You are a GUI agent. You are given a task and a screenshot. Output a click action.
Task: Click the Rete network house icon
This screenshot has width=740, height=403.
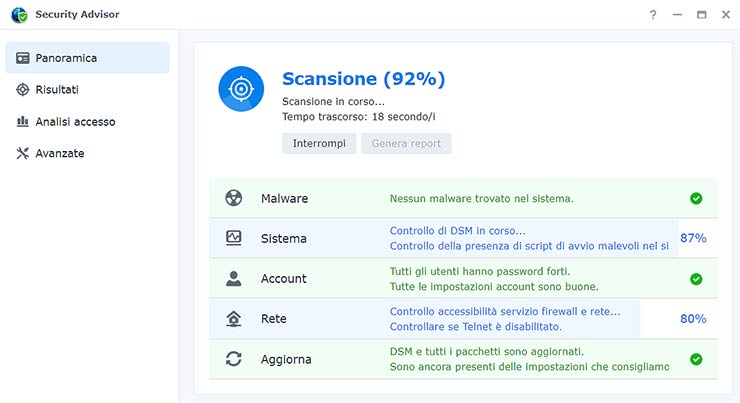point(234,319)
